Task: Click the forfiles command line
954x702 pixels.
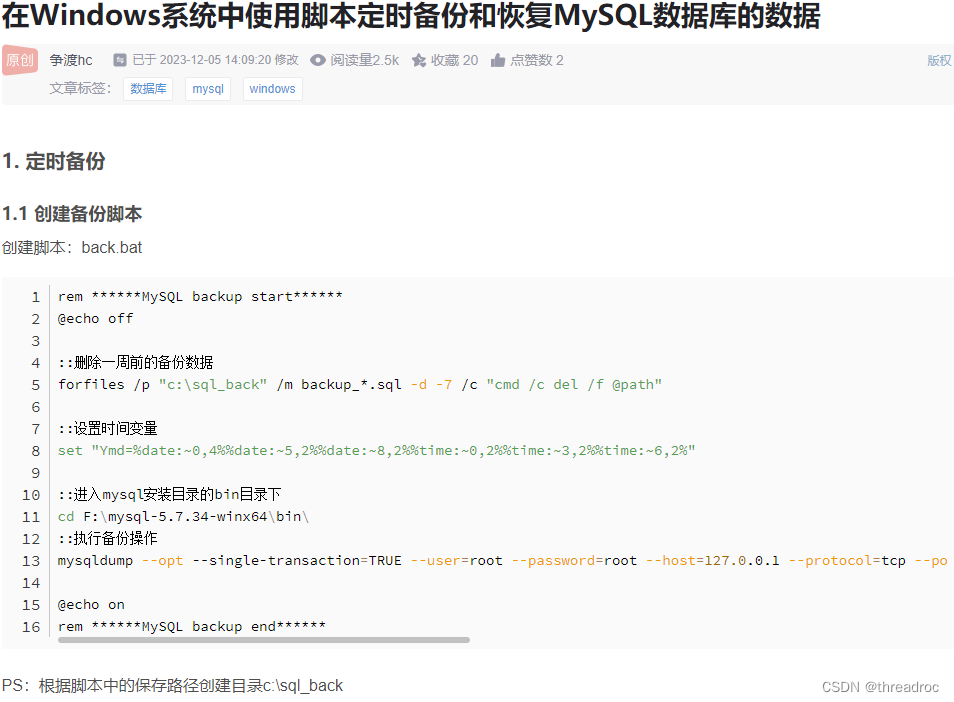Action: point(360,384)
